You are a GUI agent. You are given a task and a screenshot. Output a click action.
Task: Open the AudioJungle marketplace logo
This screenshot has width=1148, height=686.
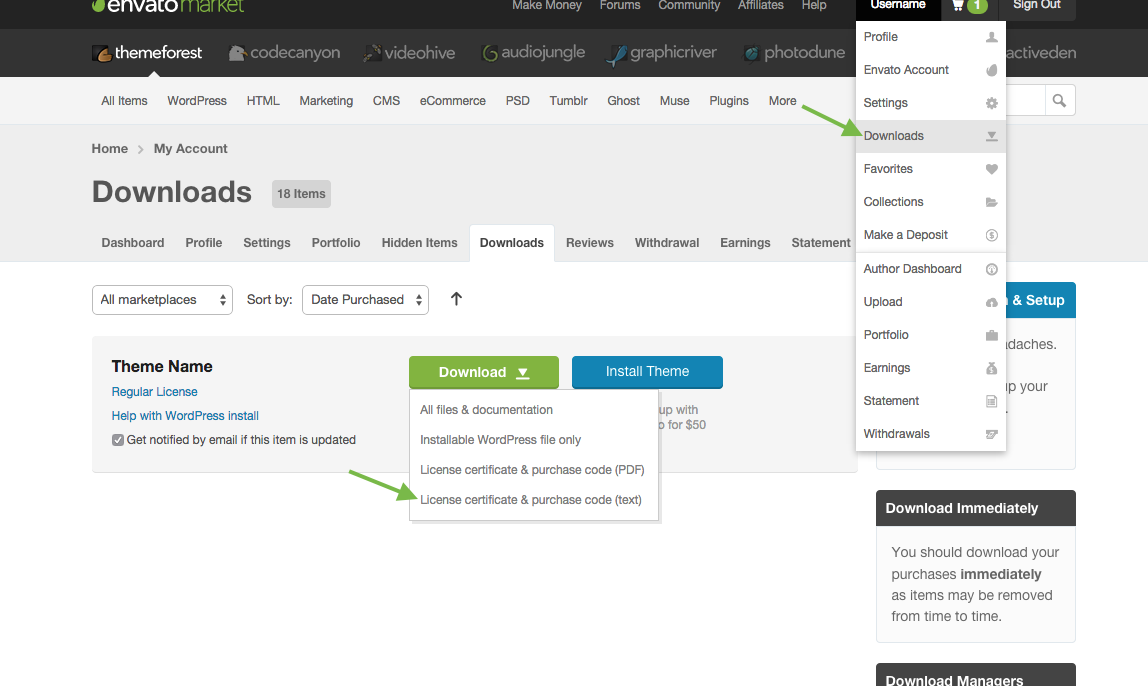[533, 53]
